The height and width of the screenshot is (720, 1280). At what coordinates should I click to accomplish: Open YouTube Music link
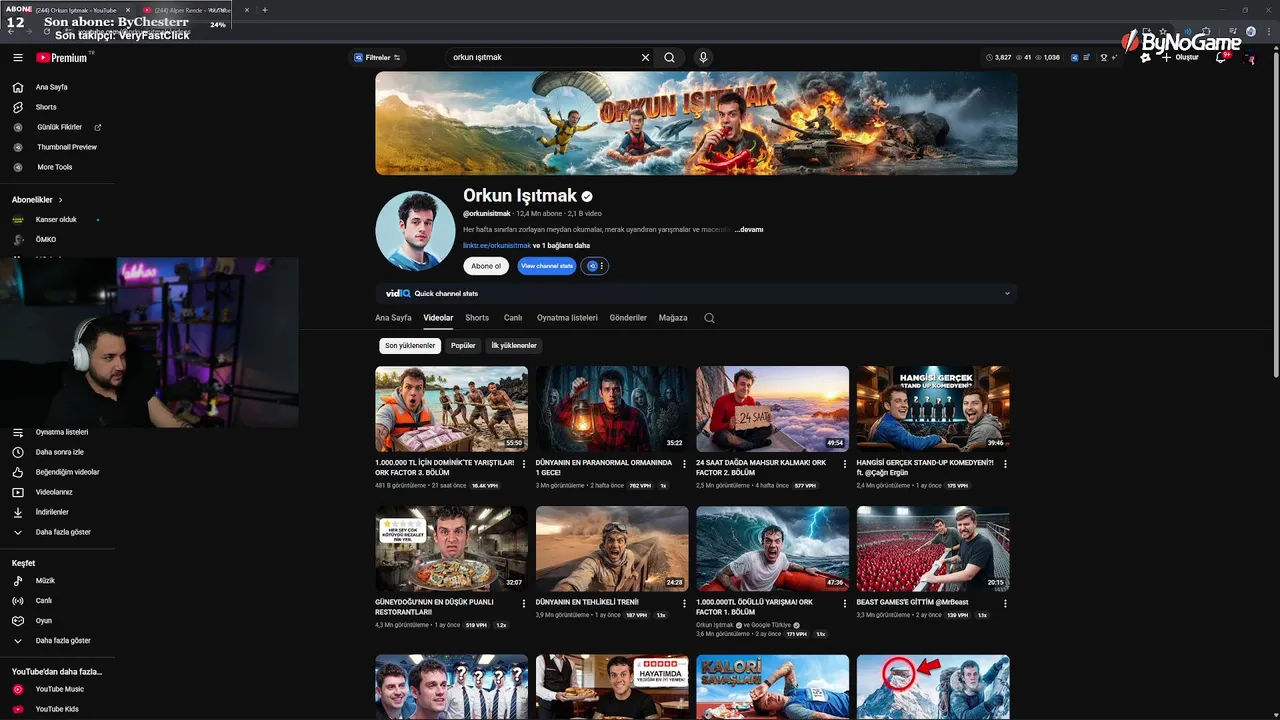coord(59,689)
